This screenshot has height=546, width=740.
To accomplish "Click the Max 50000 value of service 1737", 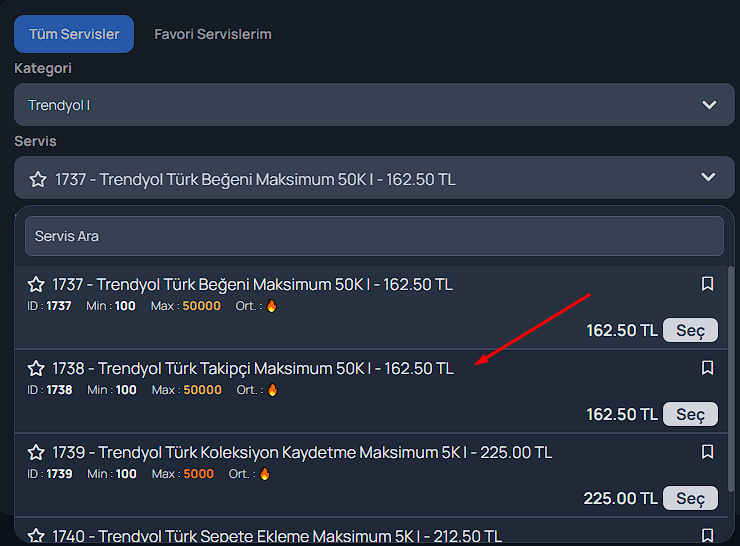I will [202, 306].
